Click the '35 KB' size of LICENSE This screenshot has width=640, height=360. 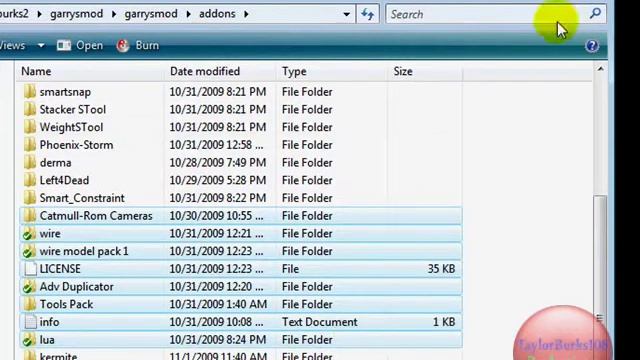441,269
